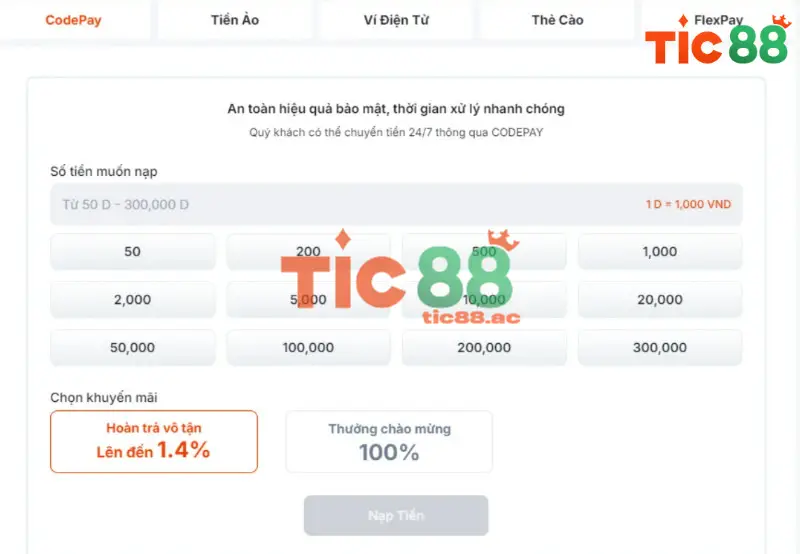Focus the deposit amount input field

[396, 204]
